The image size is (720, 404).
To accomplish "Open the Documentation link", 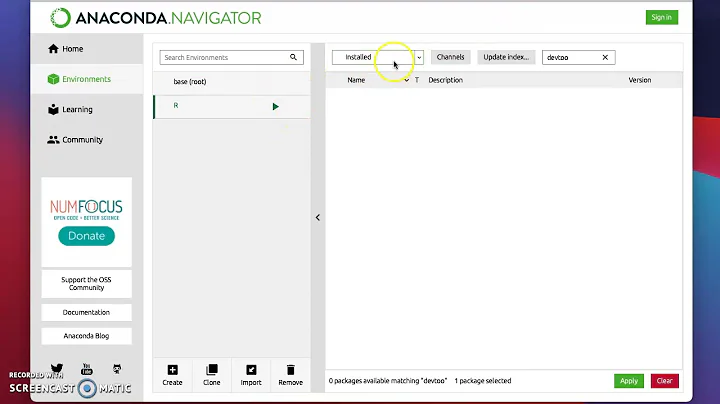I will pyautogui.click(x=86, y=312).
